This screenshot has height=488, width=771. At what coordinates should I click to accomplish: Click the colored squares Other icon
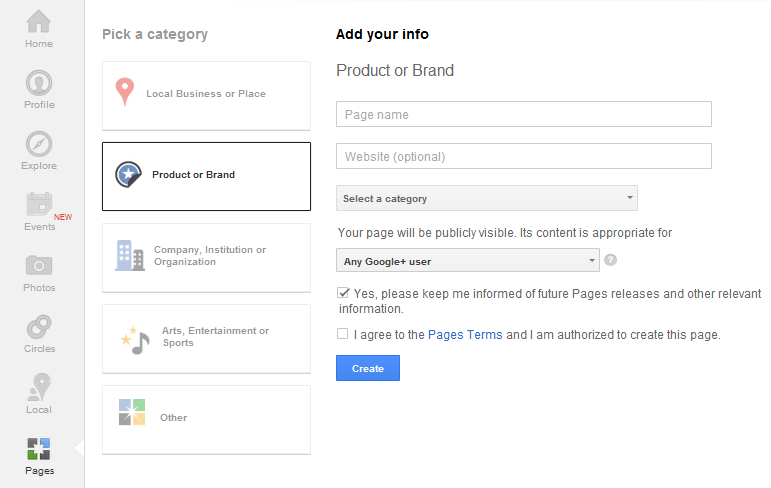click(132, 412)
